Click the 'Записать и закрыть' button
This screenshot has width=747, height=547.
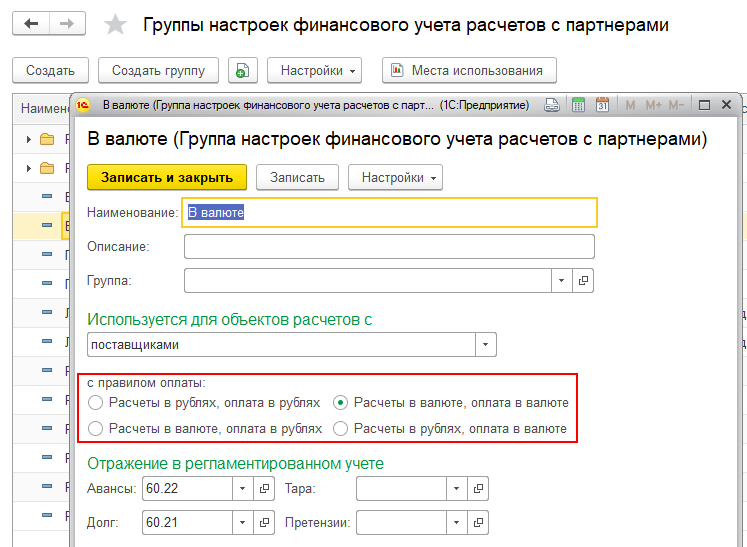pos(166,177)
